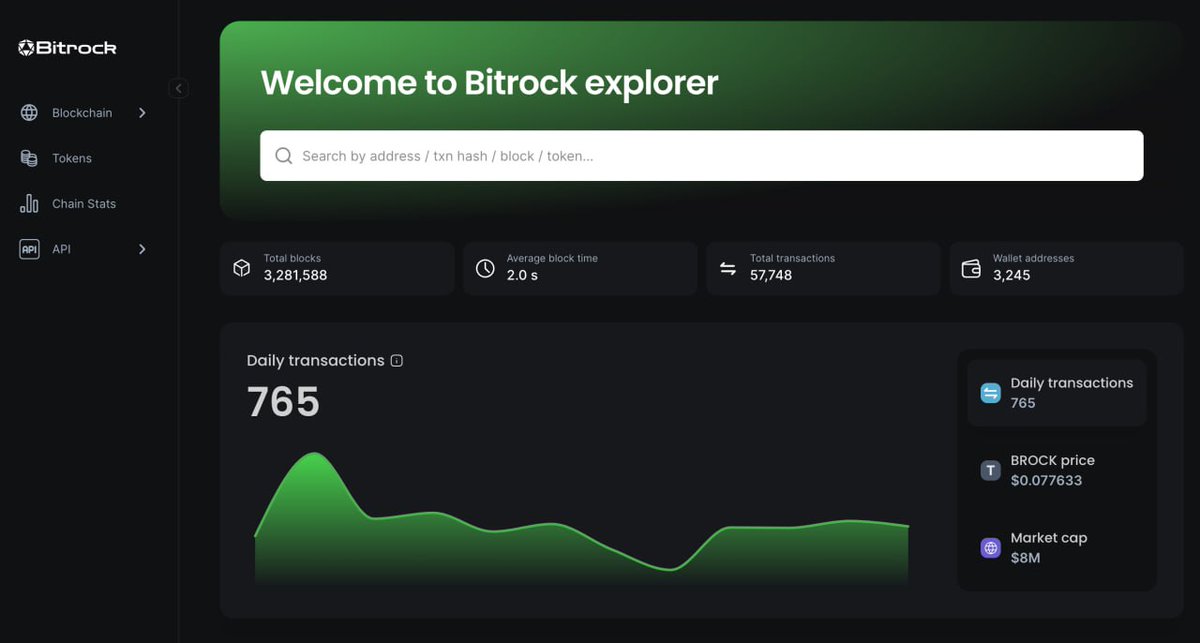
Task: Focus the address / txn hash search field
Action: pos(701,156)
